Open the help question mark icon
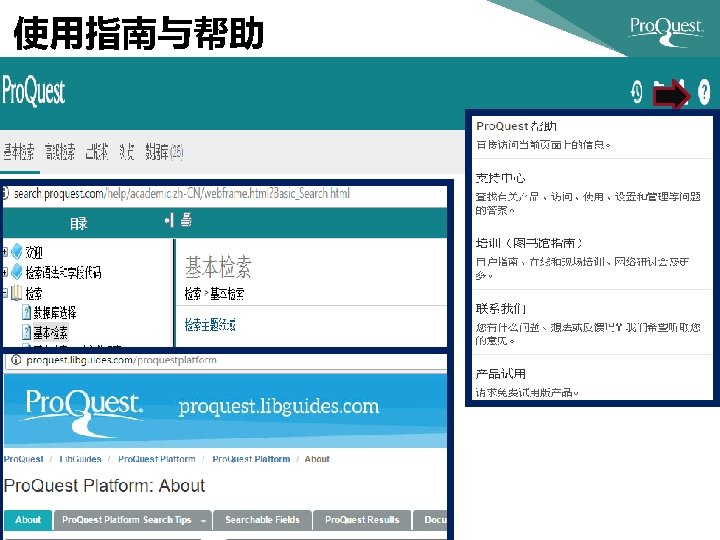The height and width of the screenshot is (540, 720). point(703,92)
